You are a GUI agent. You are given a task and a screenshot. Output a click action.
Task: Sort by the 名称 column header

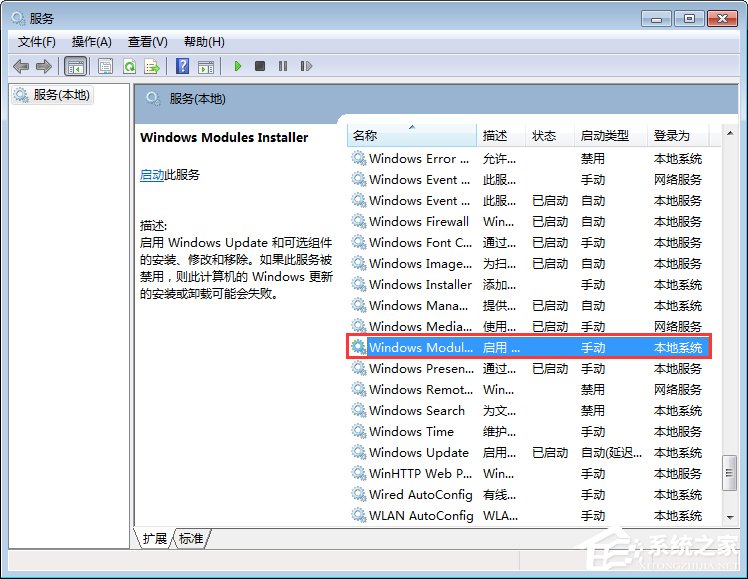412,135
